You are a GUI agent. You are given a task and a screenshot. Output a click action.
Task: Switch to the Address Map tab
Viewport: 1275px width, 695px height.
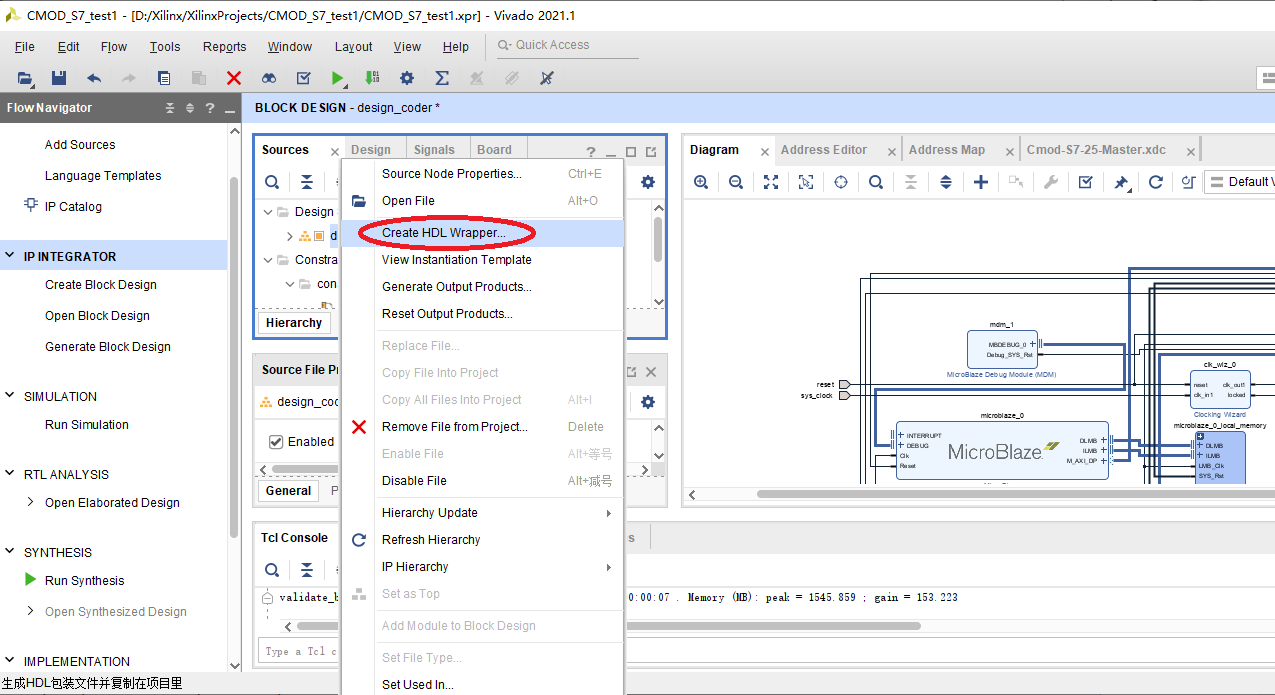[x=947, y=150]
